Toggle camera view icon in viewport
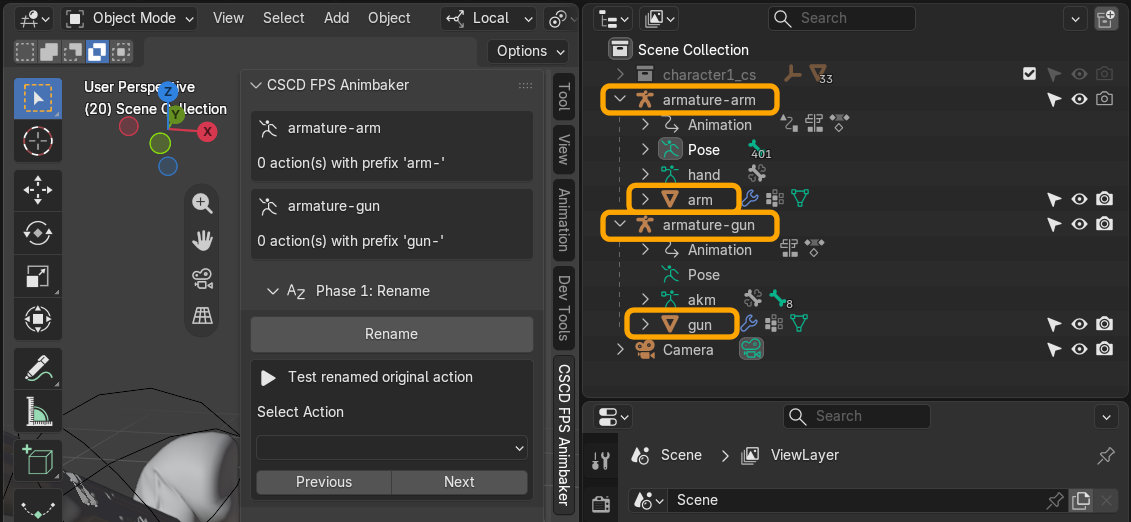 pyautogui.click(x=202, y=279)
